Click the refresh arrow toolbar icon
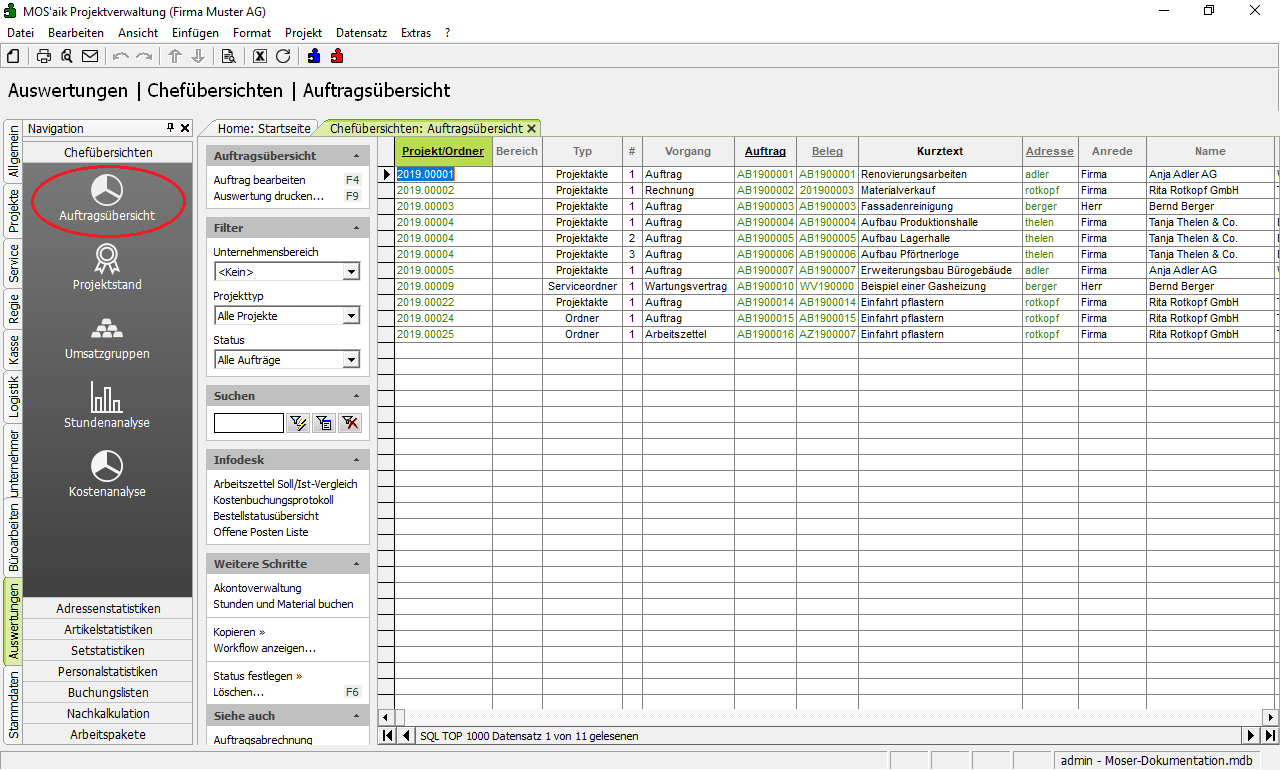This screenshot has height=770, width=1280. click(x=283, y=56)
